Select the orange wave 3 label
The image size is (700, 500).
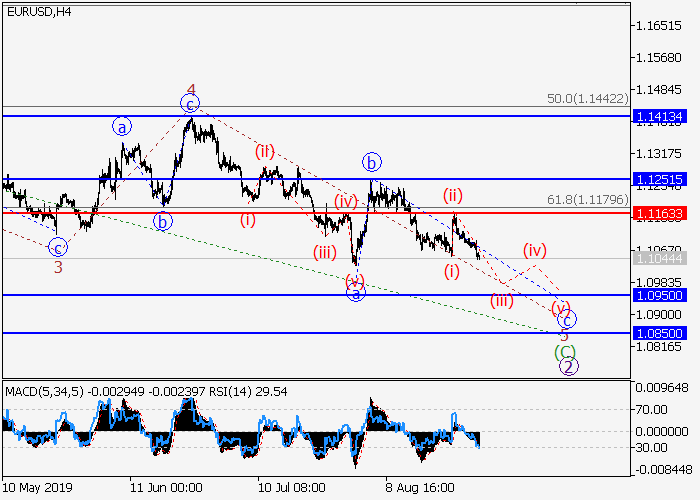pyautogui.click(x=58, y=267)
